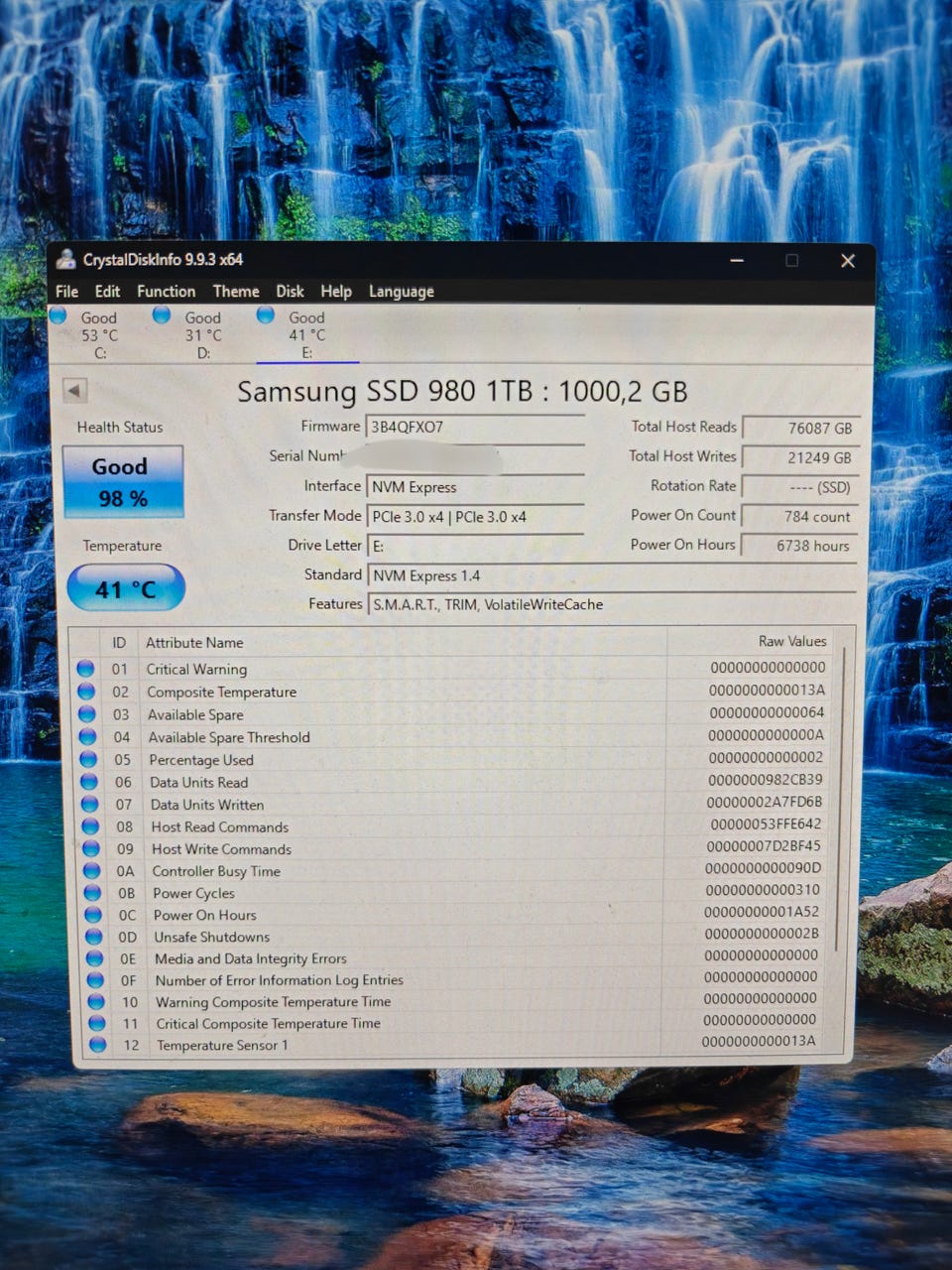
Task: Click the Firmware text field
Action: (475, 428)
